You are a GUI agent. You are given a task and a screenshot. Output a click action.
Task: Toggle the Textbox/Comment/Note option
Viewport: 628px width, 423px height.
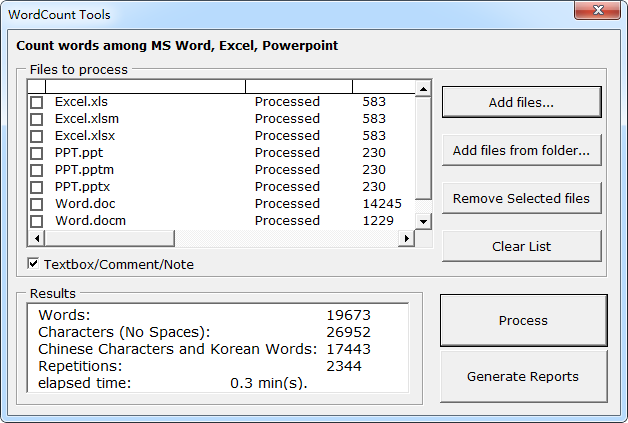coord(34,264)
